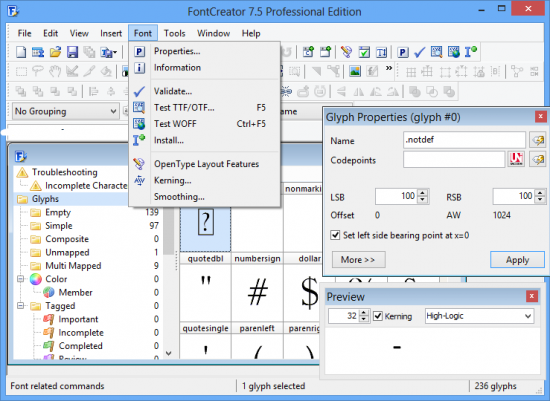550x401 pixels.
Task: Click the More >> button
Action: [x=358, y=260]
